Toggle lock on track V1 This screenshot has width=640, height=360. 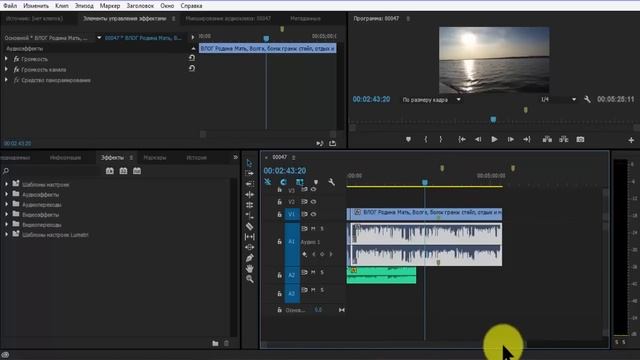pyautogui.click(x=280, y=214)
